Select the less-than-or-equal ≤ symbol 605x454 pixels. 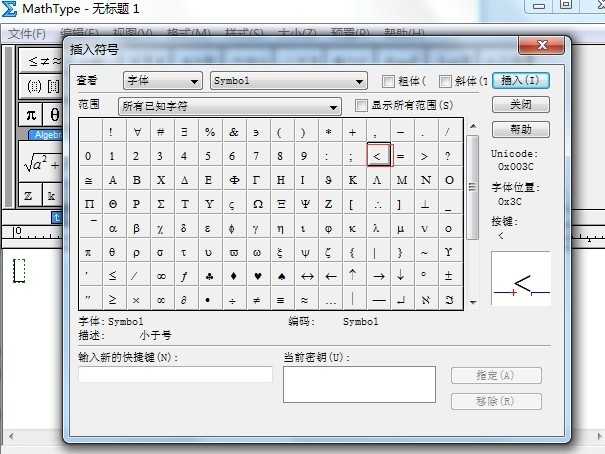pyautogui.click(x=113, y=275)
